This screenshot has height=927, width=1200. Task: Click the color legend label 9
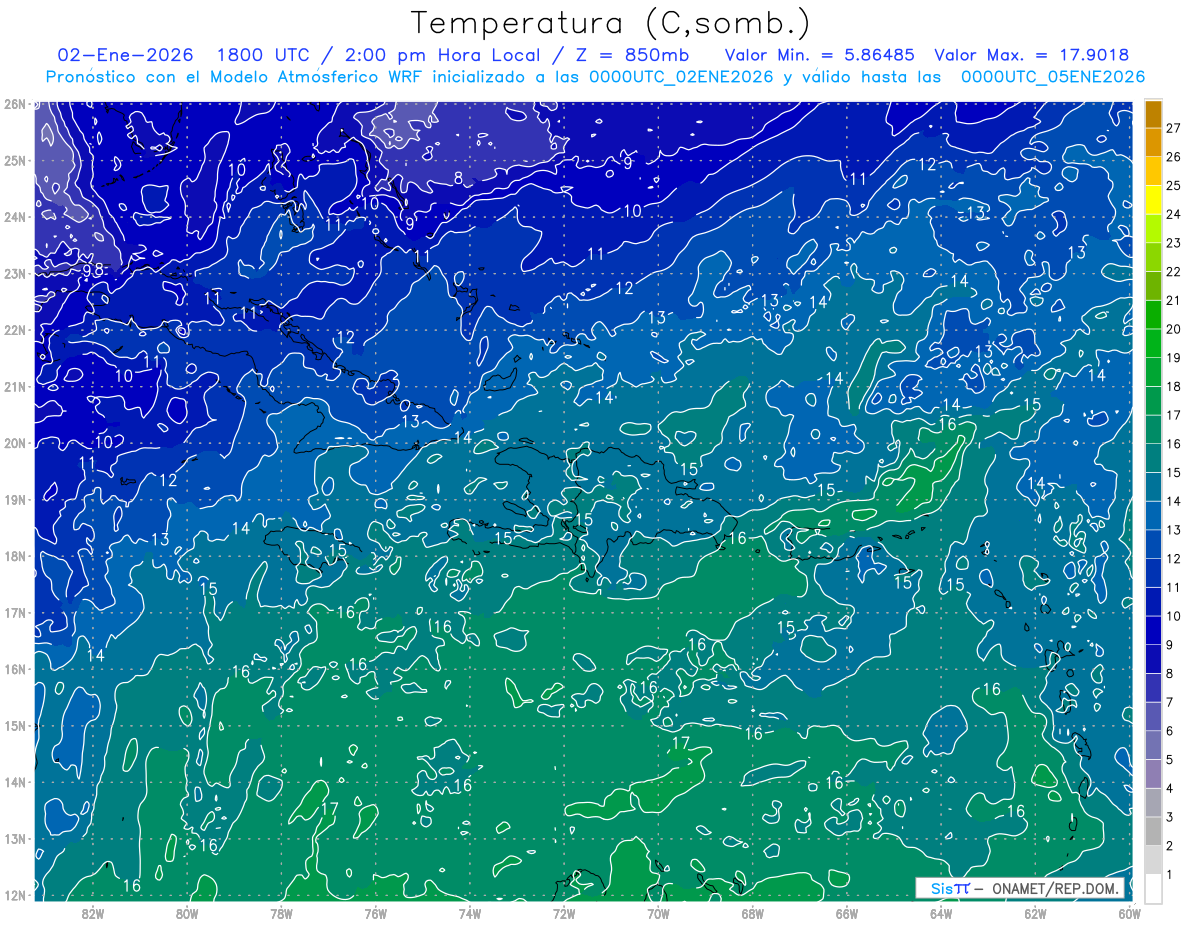tap(1169, 645)
